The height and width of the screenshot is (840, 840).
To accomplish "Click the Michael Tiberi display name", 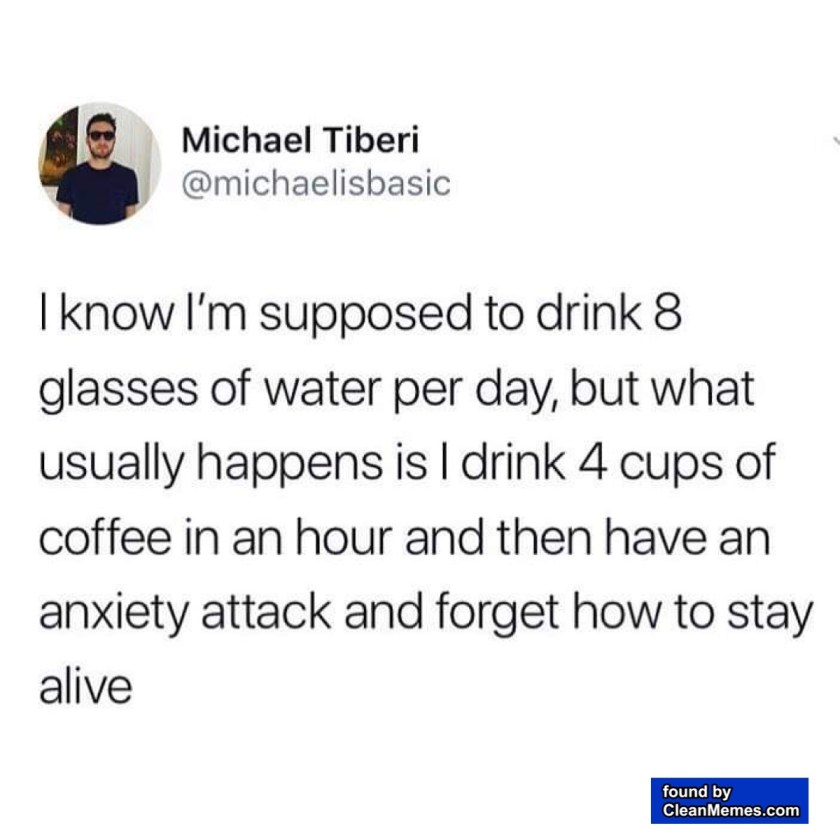I will 300,140.
